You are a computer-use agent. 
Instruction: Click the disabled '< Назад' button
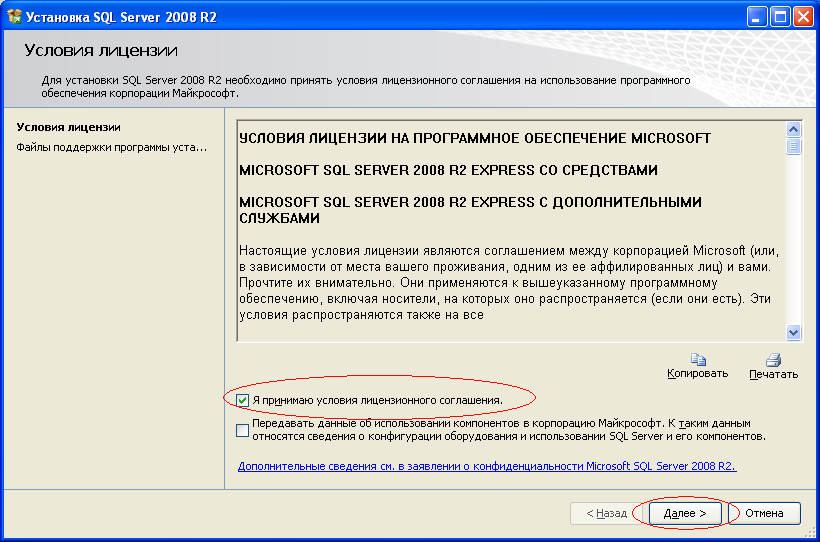tap(607, 513)
